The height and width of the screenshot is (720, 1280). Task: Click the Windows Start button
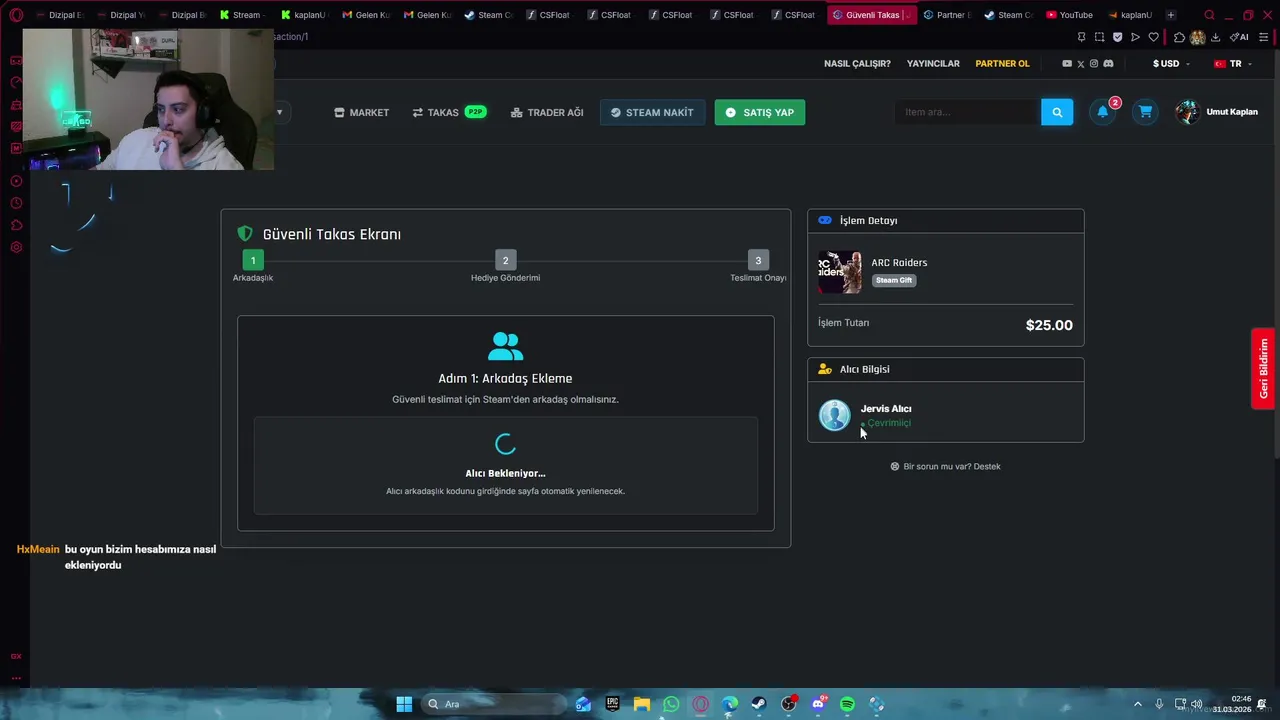404,704
